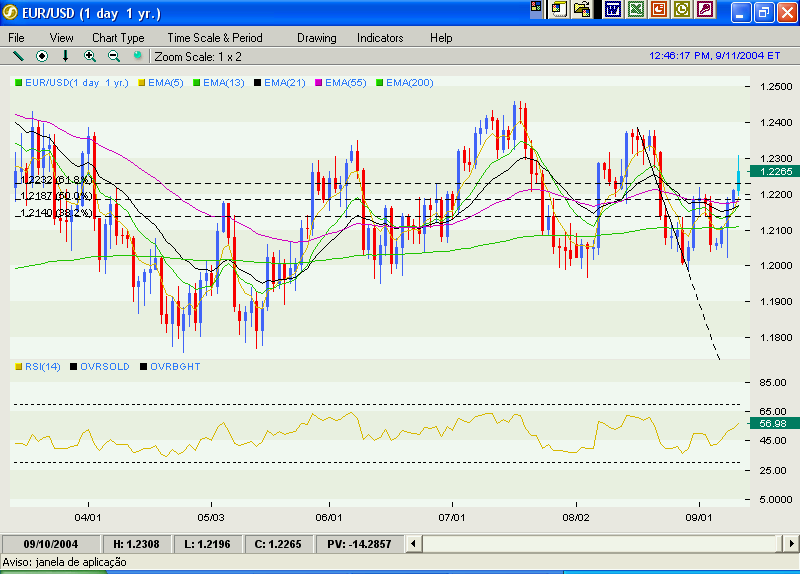This screenshot has height=574, width=800.
Task: Open Microsoft Word from Office shortcut bar
Action: [x=612, y=10]
